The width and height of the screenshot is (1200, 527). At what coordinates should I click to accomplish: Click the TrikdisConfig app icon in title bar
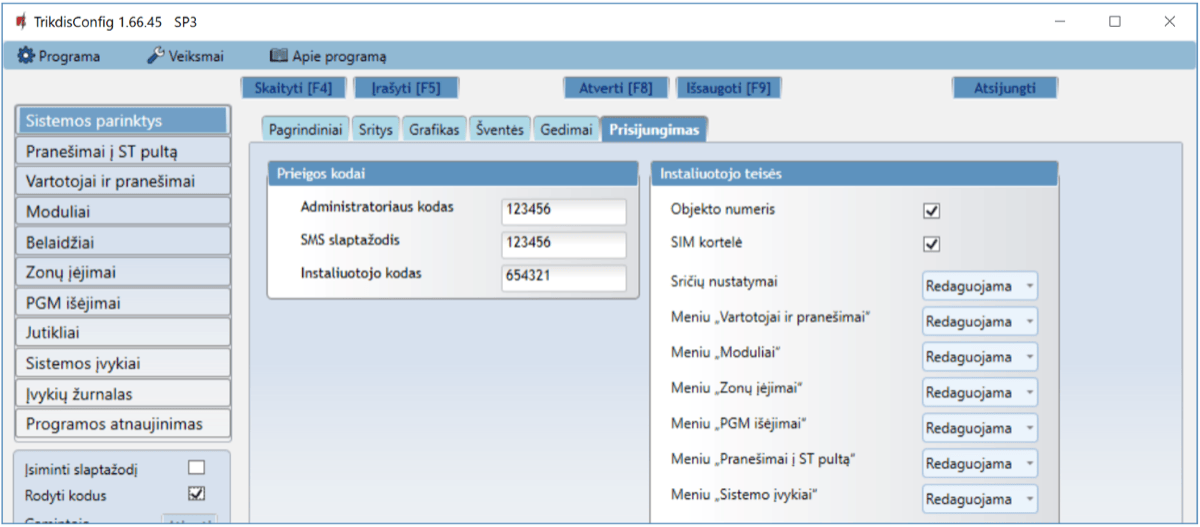tap(20, 21)
